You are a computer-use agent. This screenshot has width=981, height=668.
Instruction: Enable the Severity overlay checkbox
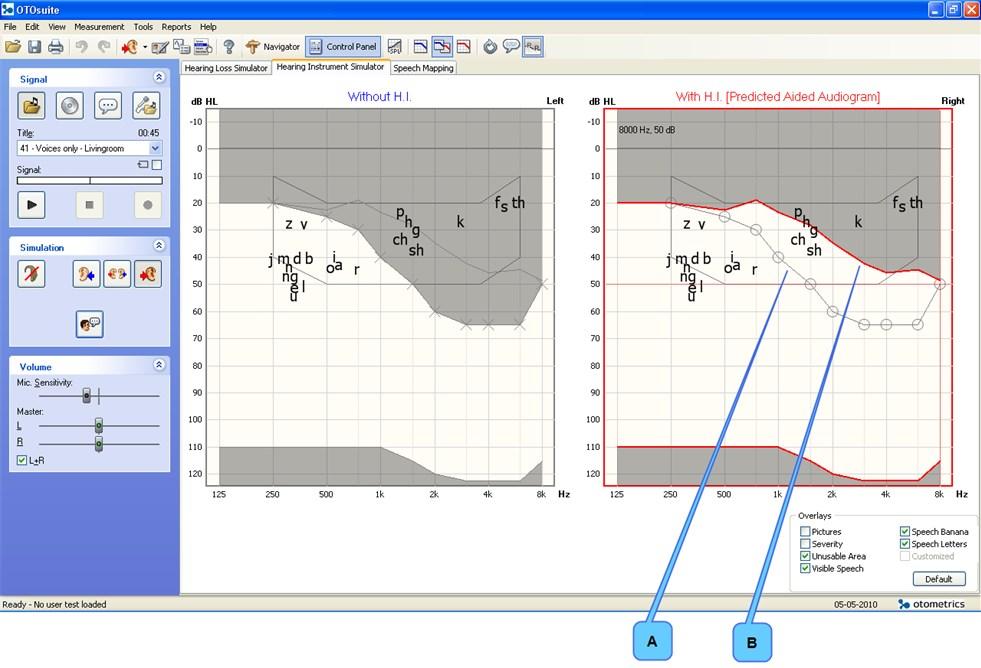pyautogui.click(x=805, y=544)
